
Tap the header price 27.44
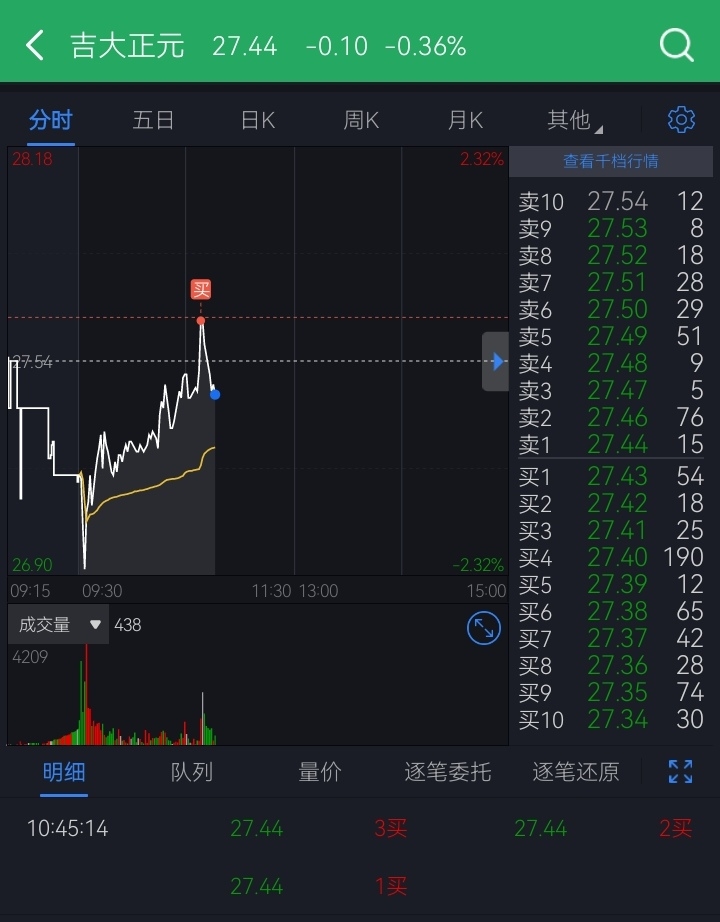tap(244, 46)
